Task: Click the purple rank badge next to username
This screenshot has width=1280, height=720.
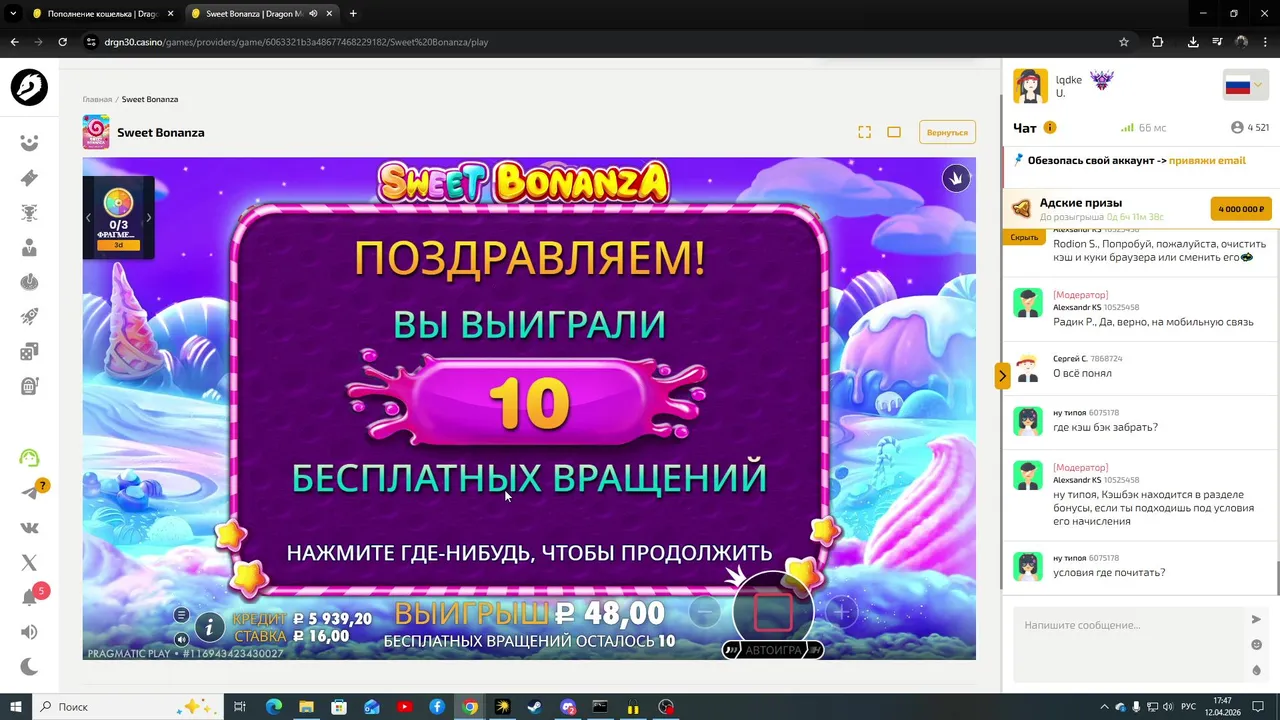Action: pos(1101,80)
